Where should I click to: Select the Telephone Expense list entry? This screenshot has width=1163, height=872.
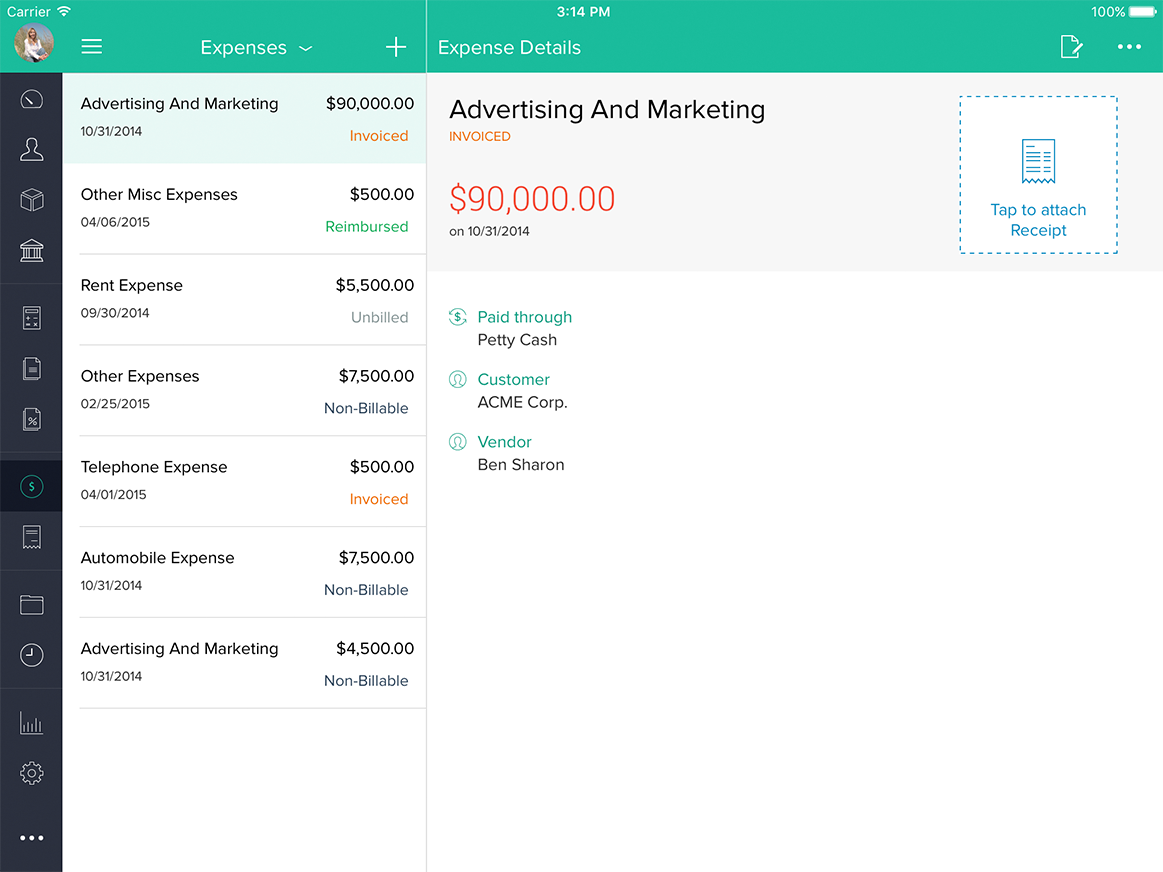point(245,481)
